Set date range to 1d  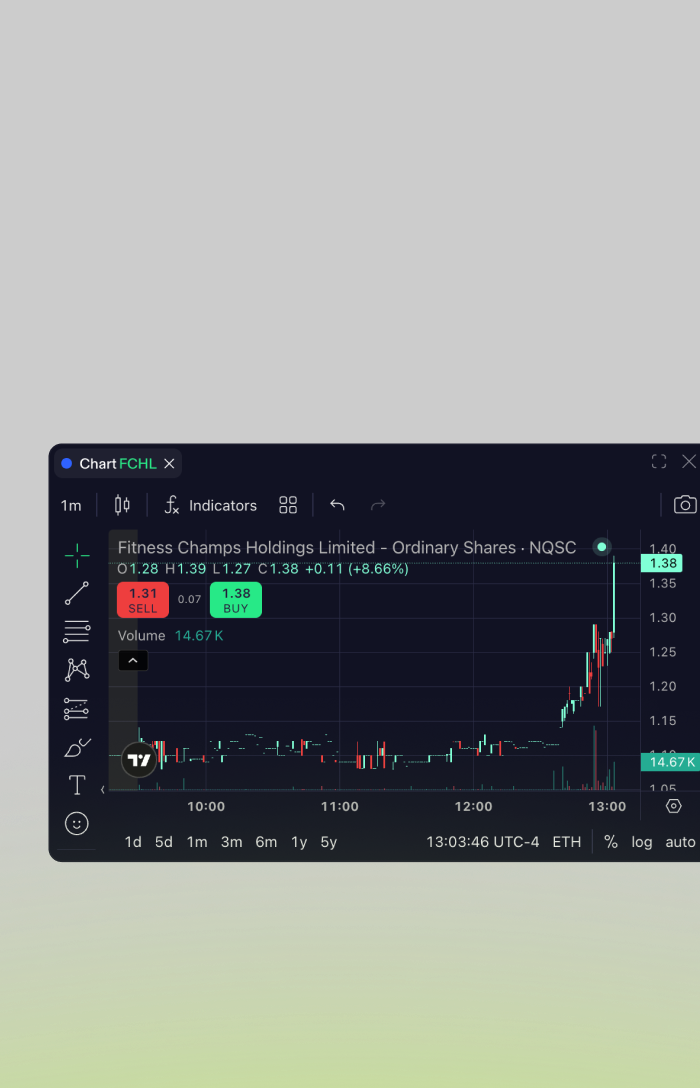(x=133, y=842)
